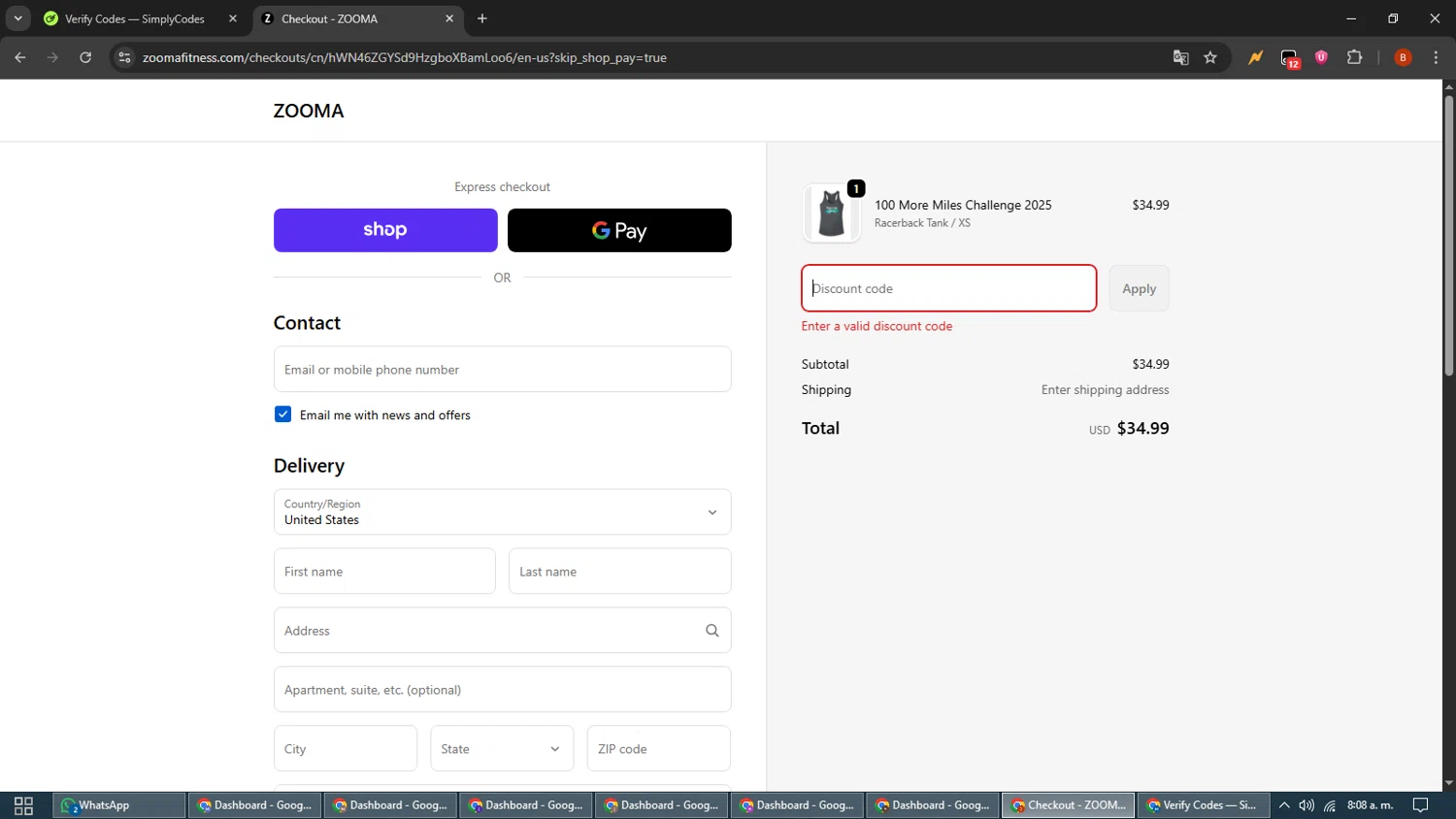Reload the checkout page
Screen dimensions: 1456x819
(85, 57)
